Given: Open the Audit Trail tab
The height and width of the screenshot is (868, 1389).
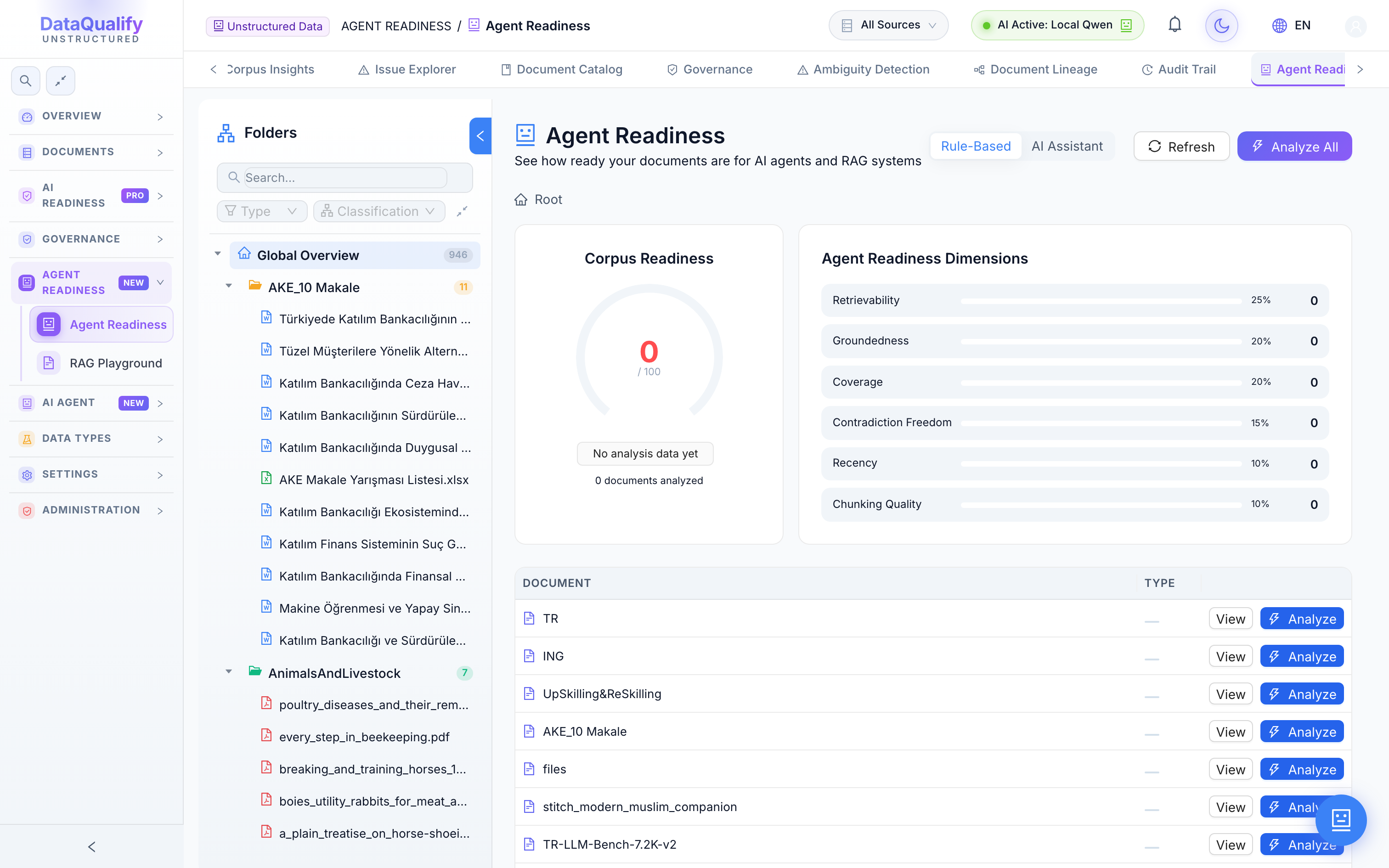Looking at the screenshot, I should (1178, 69).
